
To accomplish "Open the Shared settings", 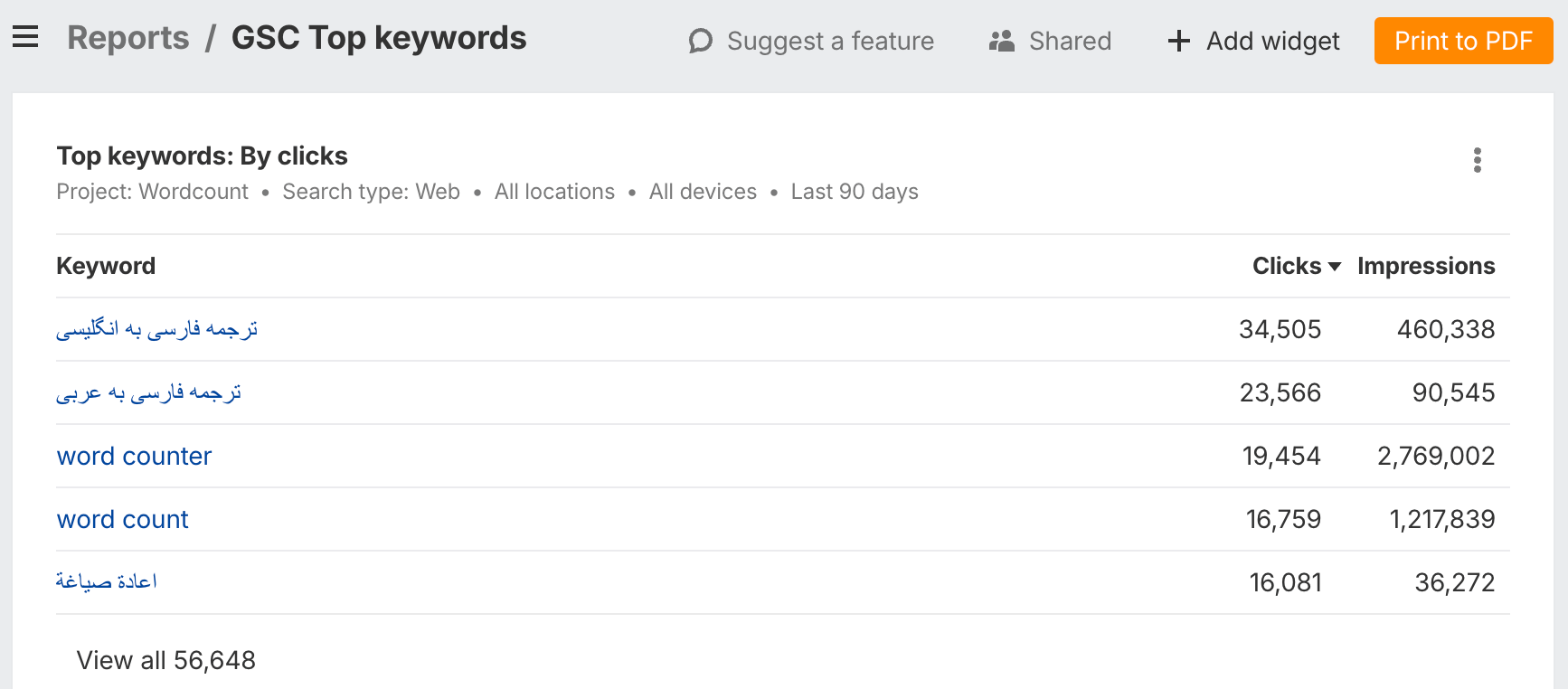I will (1070, 41).
